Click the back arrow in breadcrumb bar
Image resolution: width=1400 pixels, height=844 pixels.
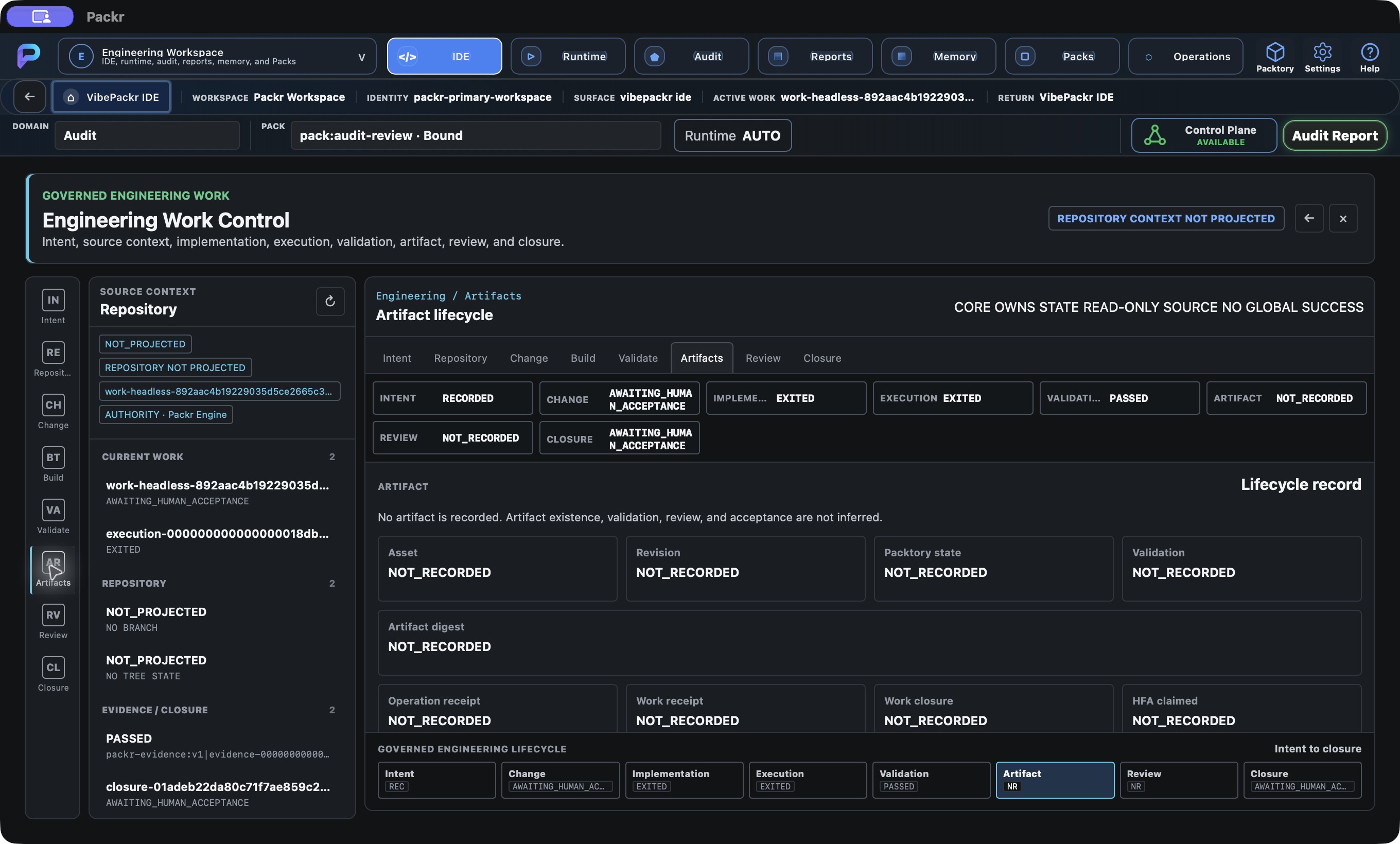[29, 97]
